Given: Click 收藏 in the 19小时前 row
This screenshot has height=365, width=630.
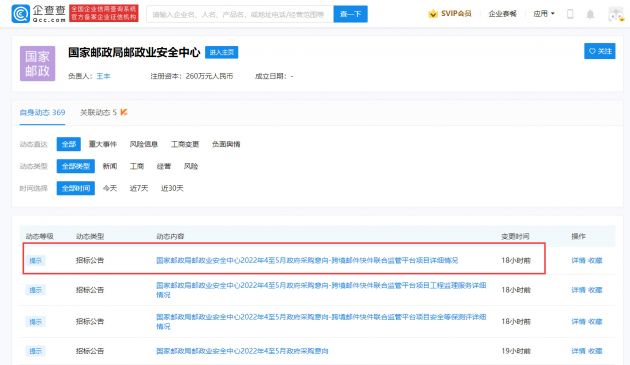Looking at the screenshot, I should pyautogui.click(x=595, y=351).
